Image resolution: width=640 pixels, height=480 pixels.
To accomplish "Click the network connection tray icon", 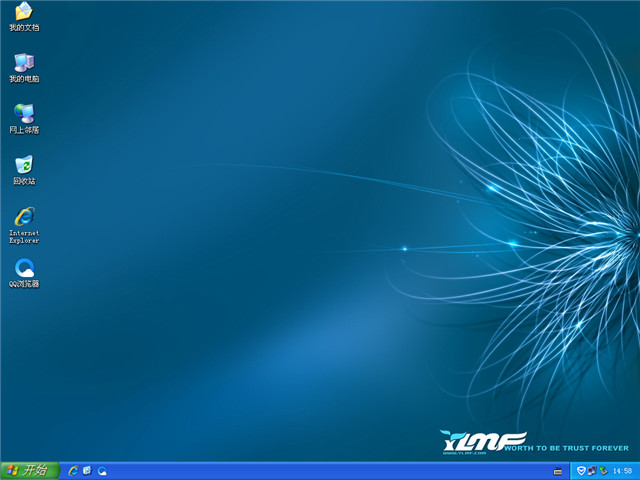I will [x=592, y=470].
